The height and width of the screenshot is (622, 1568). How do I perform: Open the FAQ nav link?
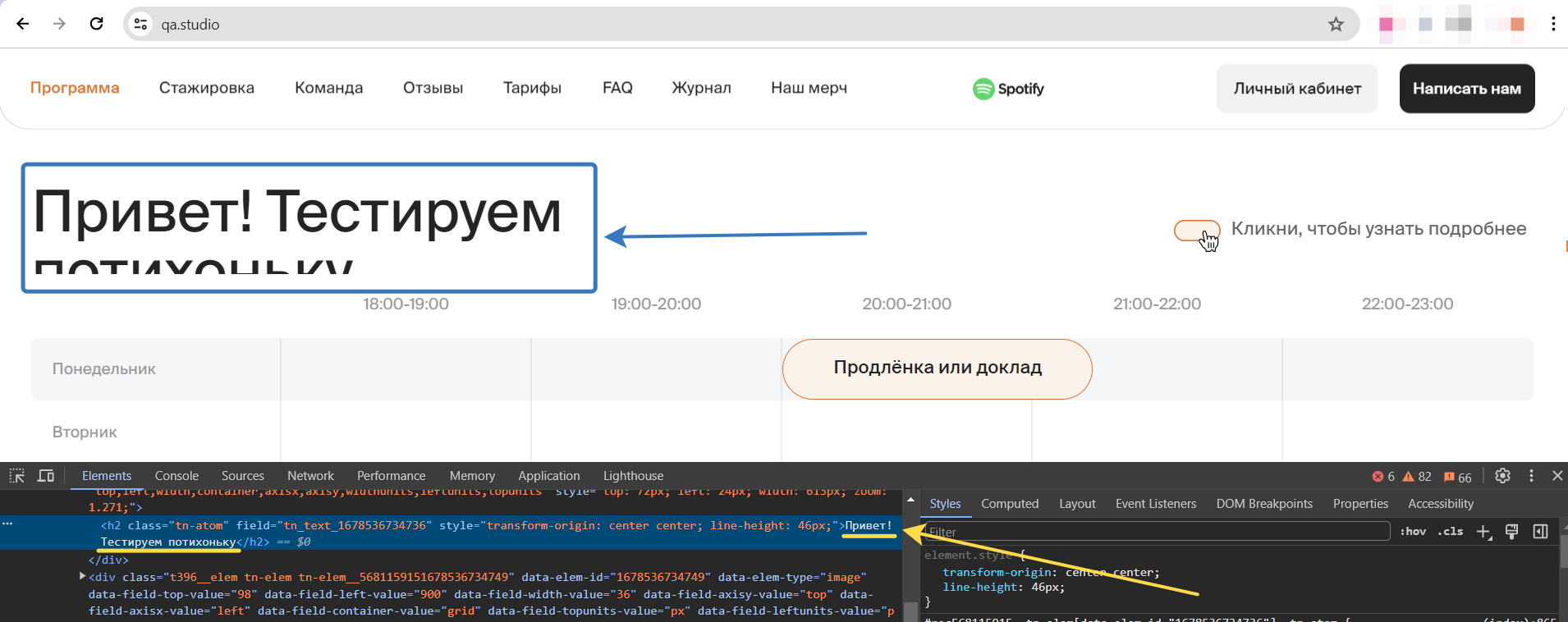(617, 88)
